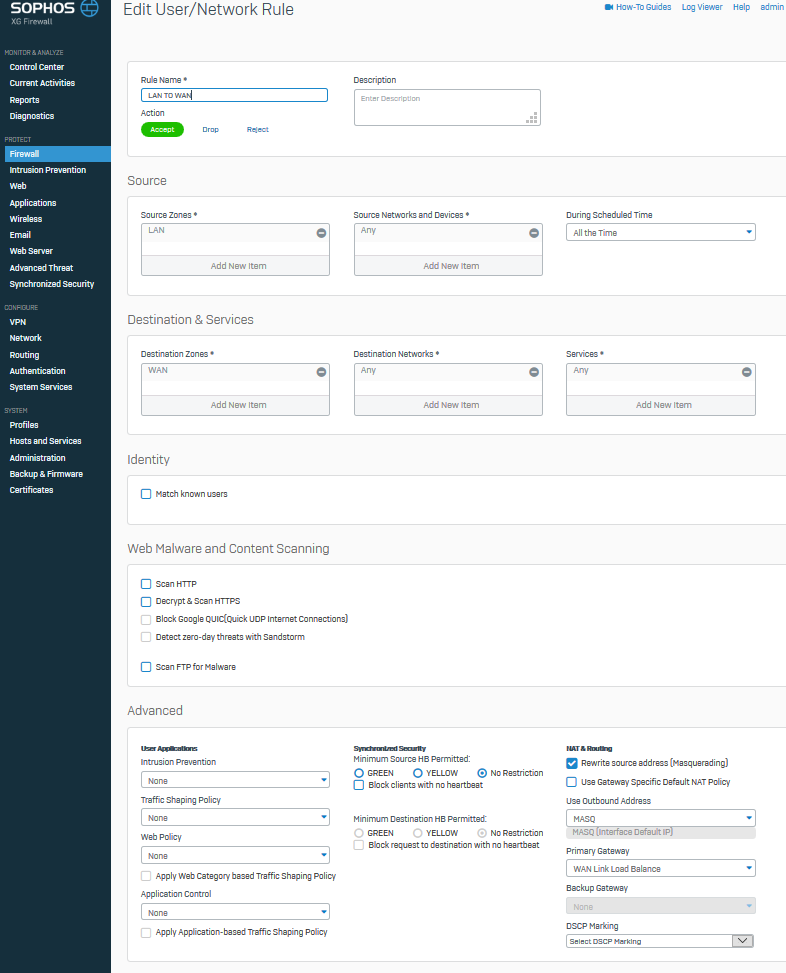Select GREEN minimum source heartbeat
Image resolution: width=786 pixels, height=973 pixels.
coord(359,773)
